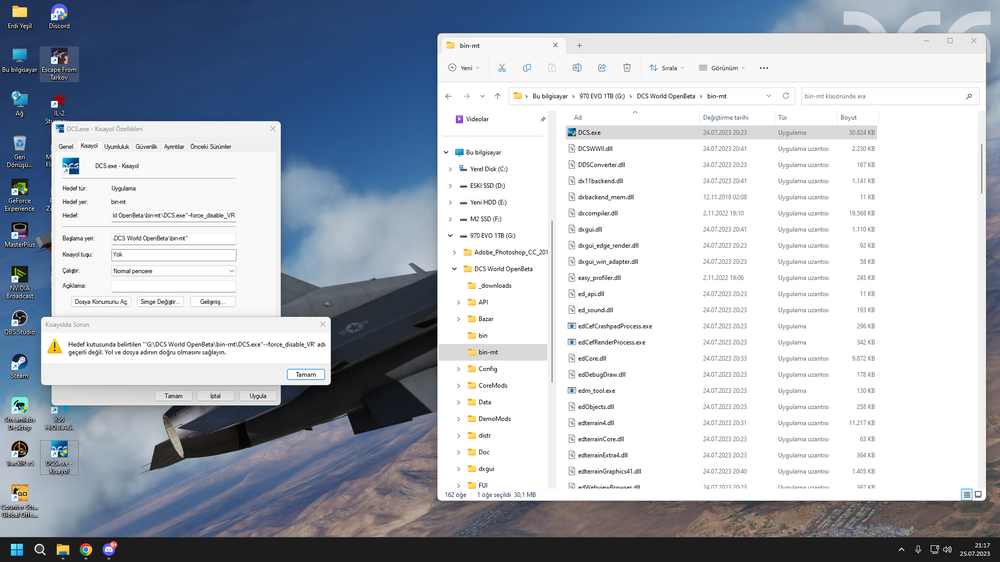Select Counter-Strike Global Offensive desktop icon
The height and width of the screenshot is (562, 1000).
click(20, 501)
